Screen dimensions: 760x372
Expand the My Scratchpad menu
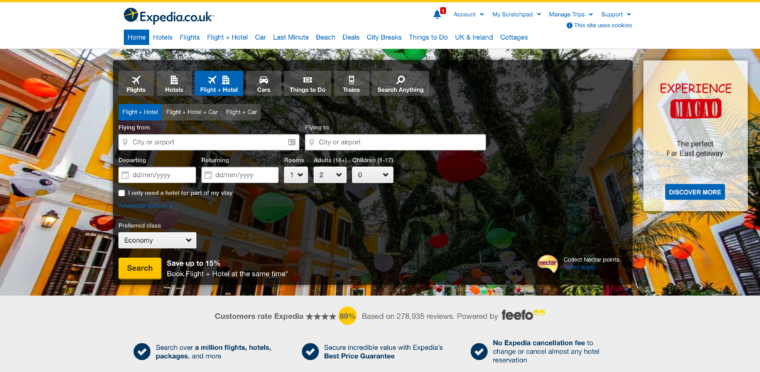tap(516, 15)
